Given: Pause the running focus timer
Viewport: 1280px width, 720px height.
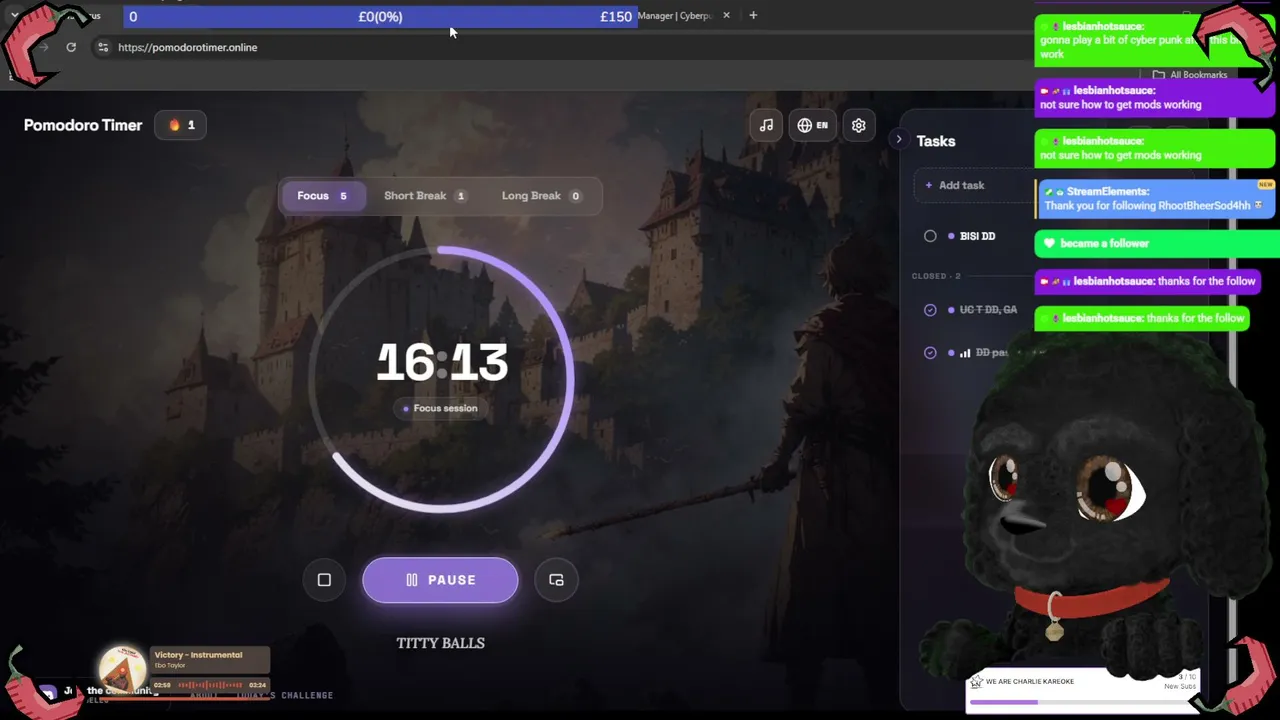Looking at the screenshot, I should click(x=440, y=580).
